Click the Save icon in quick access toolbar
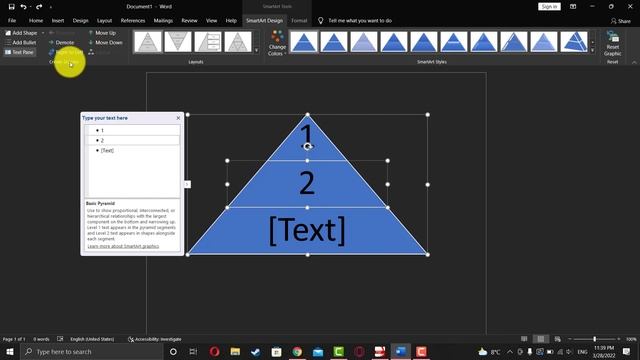Image resolution: width=640 pixels, height=360 pixels. [11, 7]
